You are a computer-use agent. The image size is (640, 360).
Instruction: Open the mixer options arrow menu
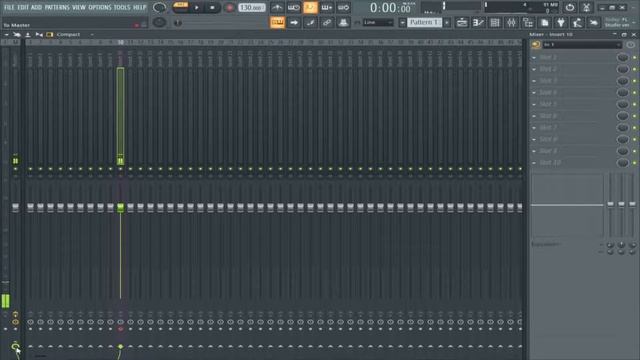(6, 35)
